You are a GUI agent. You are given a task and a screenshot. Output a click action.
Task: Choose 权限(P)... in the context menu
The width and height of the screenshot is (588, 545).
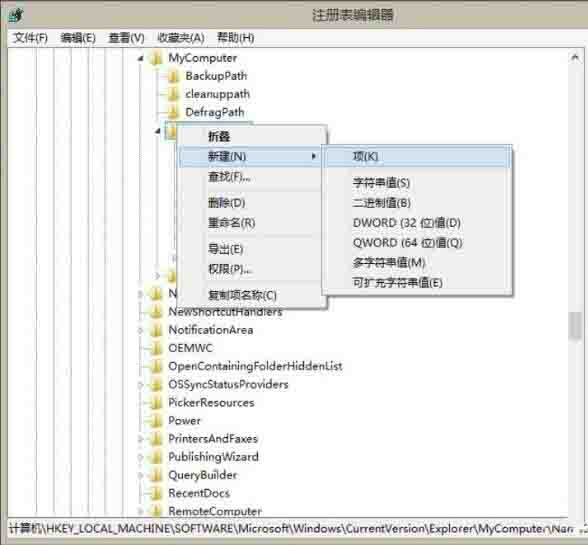pyautogui.click(x=250, y=269)
